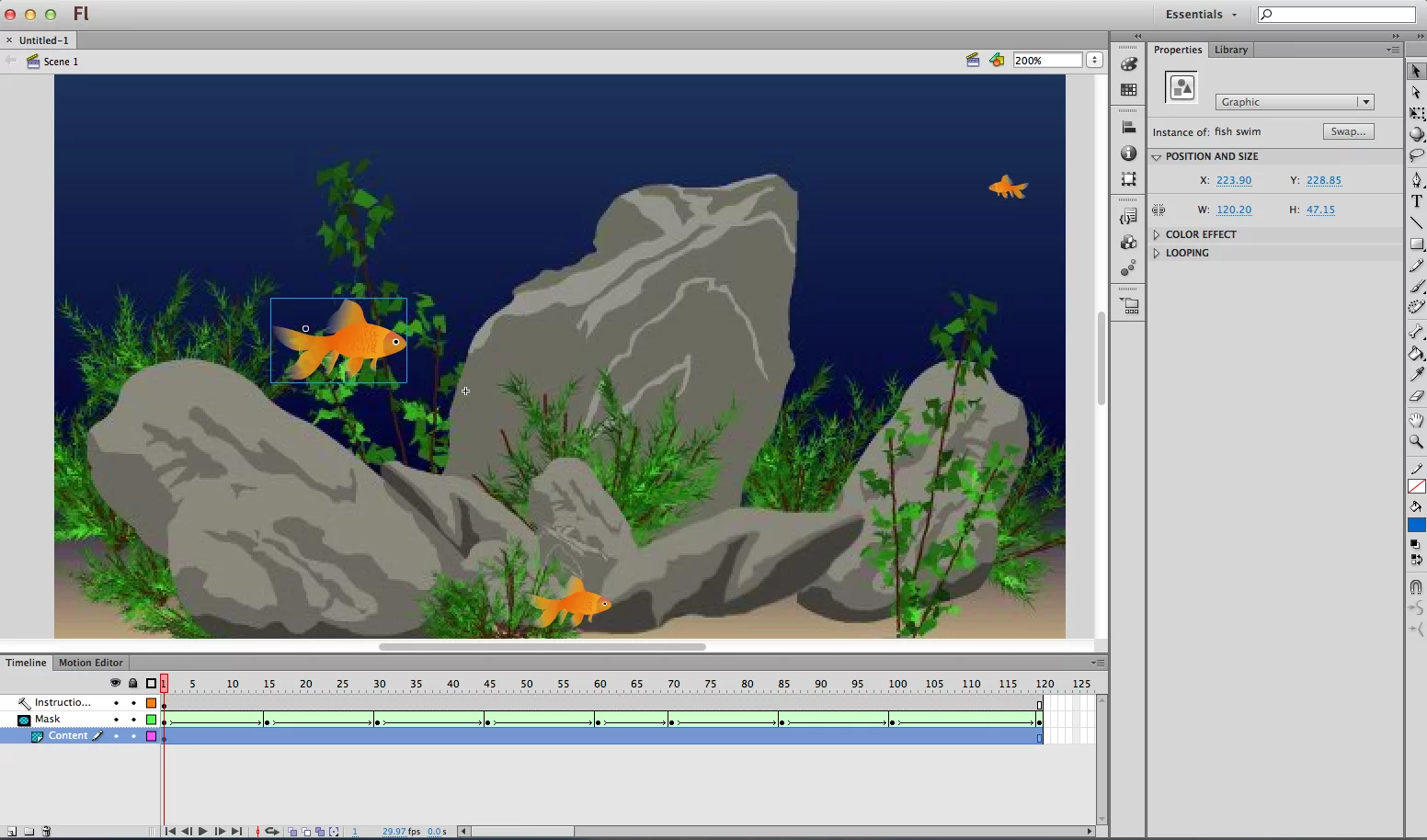Select the Pen tool

click(1417, 179)
